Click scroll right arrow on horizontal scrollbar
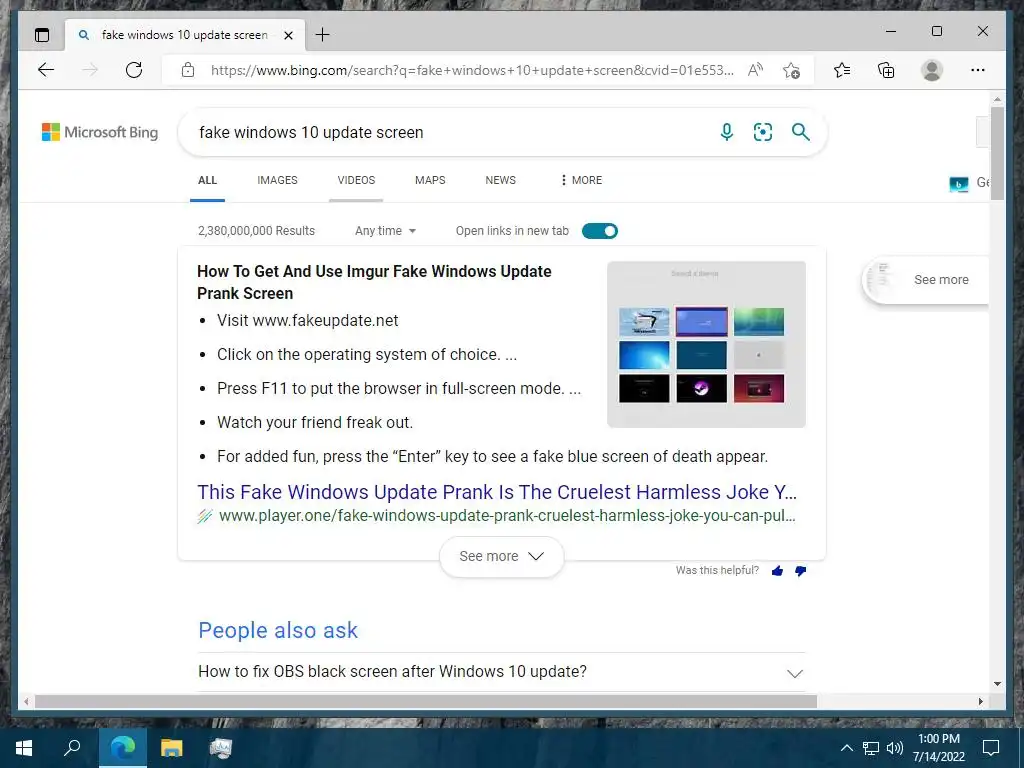Screen dimensions: 1024x768 pos(980,701)
